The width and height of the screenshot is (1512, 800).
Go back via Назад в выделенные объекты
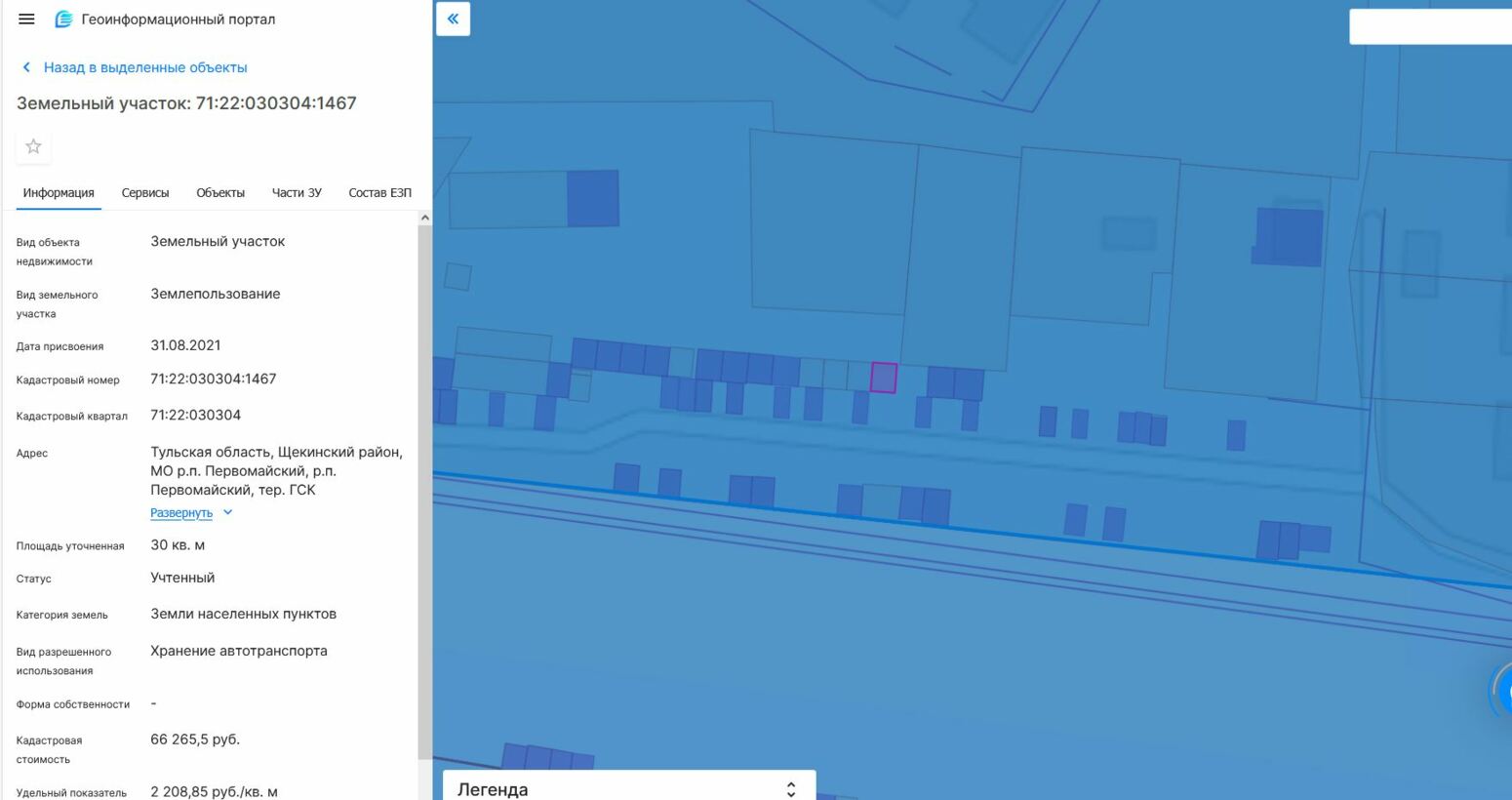point(145,67)
